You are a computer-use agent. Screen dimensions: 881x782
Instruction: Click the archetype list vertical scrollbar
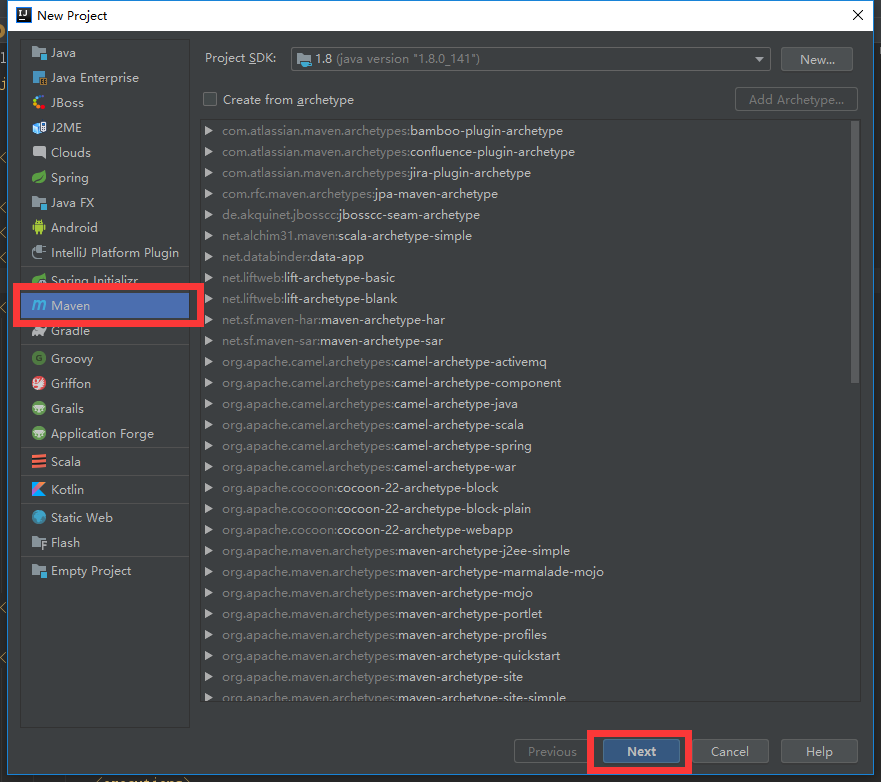[855, 252]
